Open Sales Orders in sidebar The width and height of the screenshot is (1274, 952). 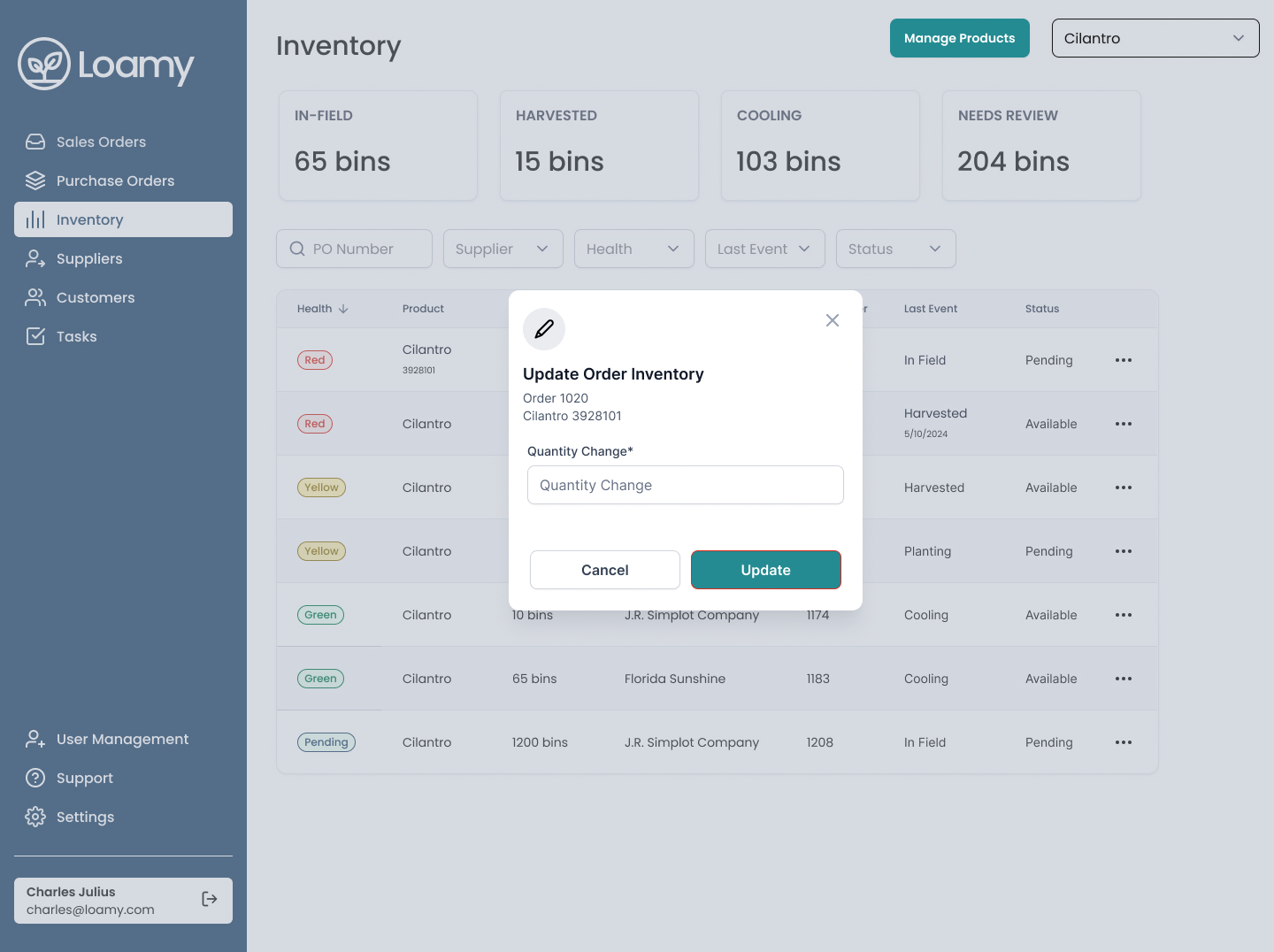pos(123,142)
